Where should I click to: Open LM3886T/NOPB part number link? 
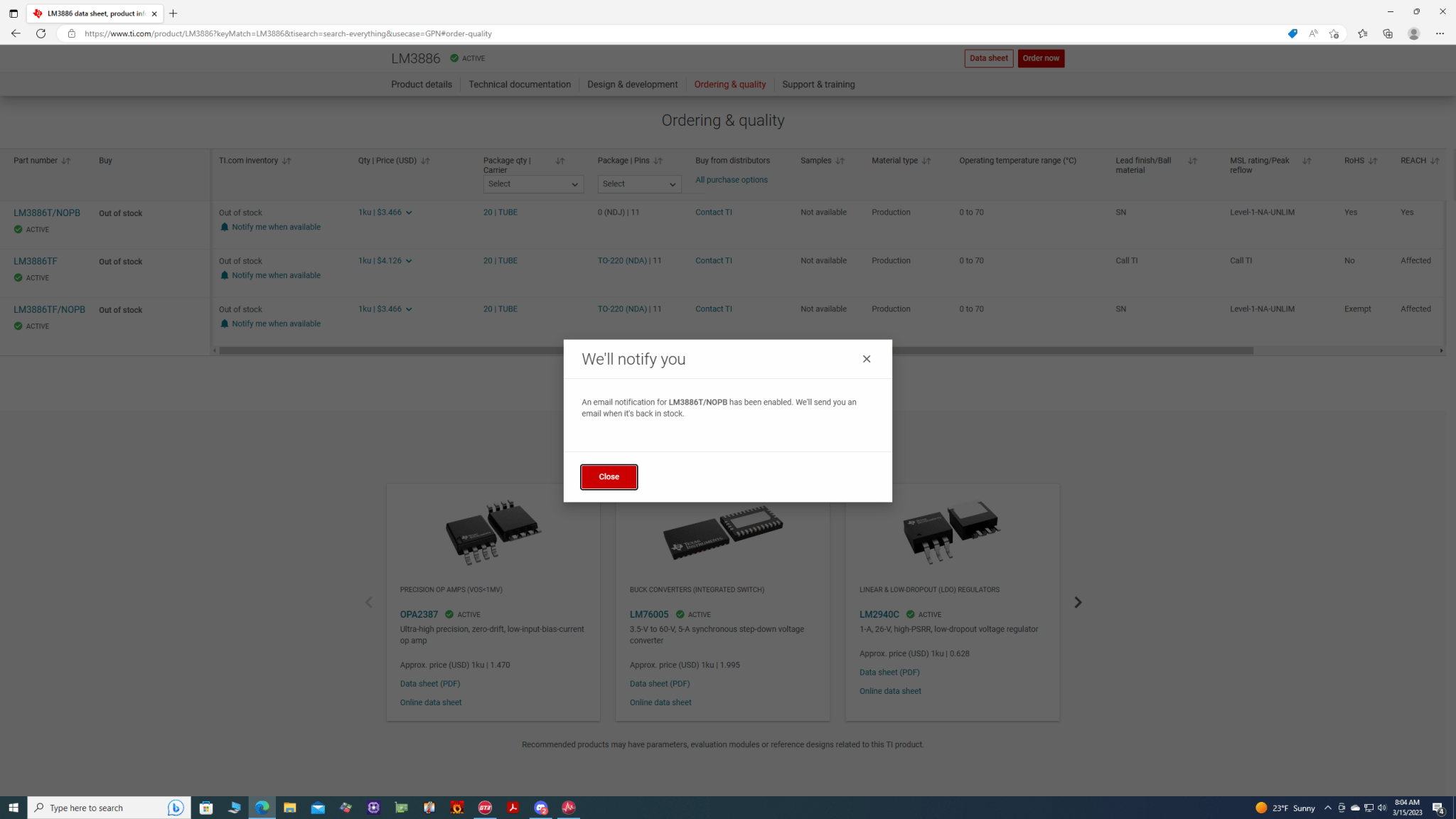pos(47,213)
